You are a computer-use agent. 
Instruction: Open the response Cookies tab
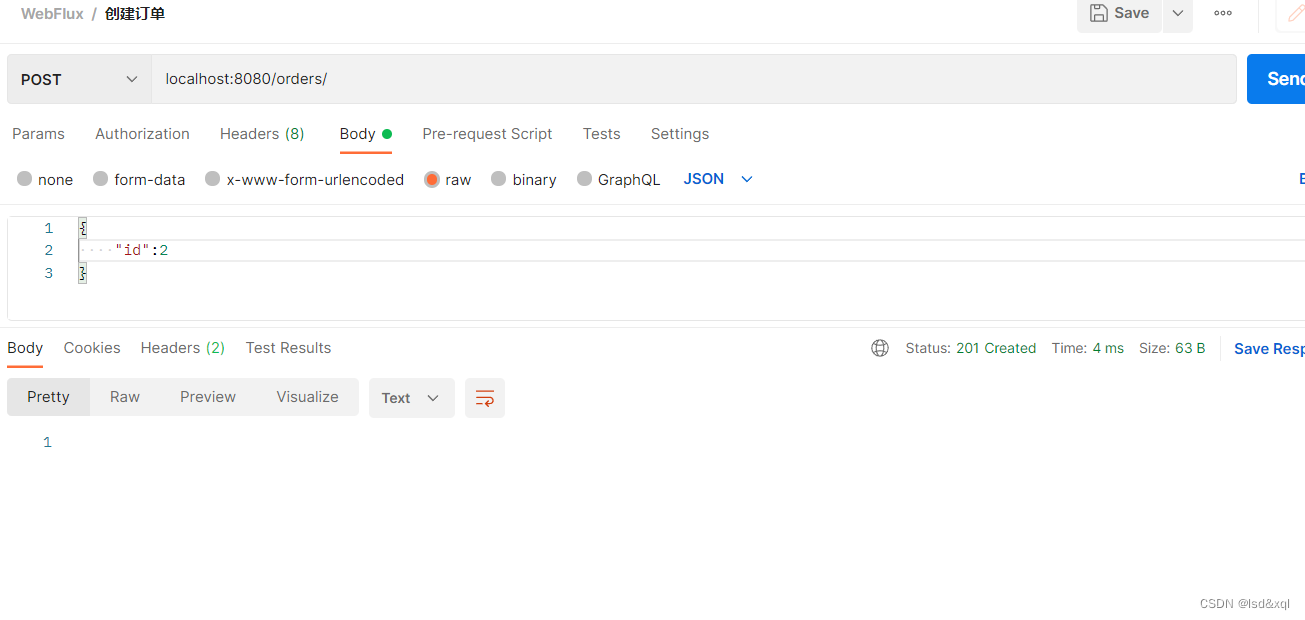click(92, 348)
